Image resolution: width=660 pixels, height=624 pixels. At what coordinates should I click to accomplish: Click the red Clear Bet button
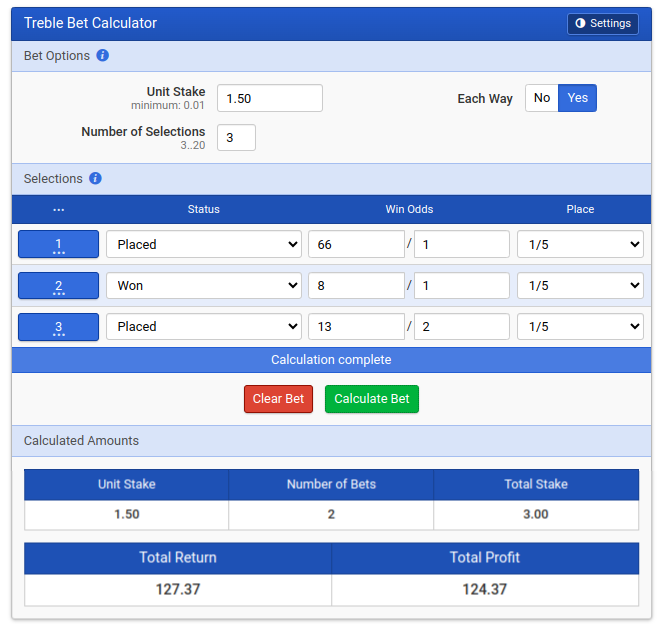278,399
